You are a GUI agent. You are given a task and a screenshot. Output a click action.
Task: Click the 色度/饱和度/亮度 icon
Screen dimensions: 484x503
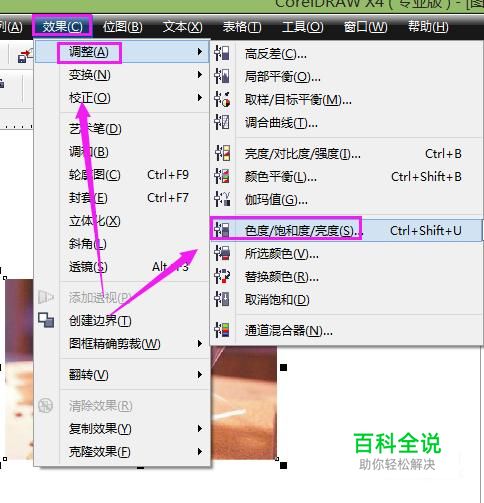(x=222, y=230)
